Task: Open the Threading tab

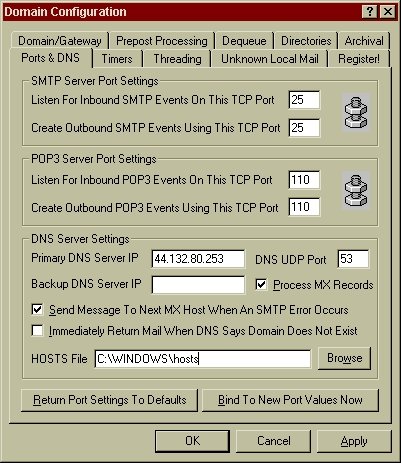Action: [x=177, y=59]
